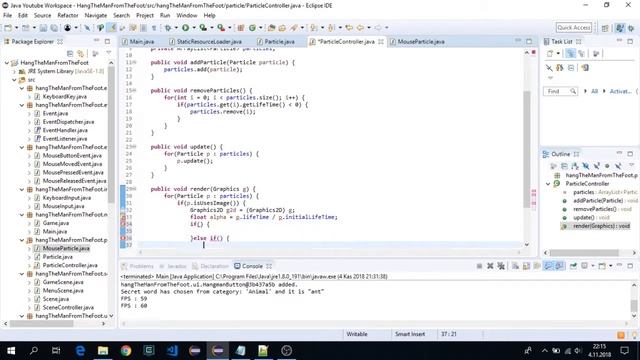Open File Explorer from Windows taskbar
Viewport: 640px width, 360px height.
click(x=103, y=350)
